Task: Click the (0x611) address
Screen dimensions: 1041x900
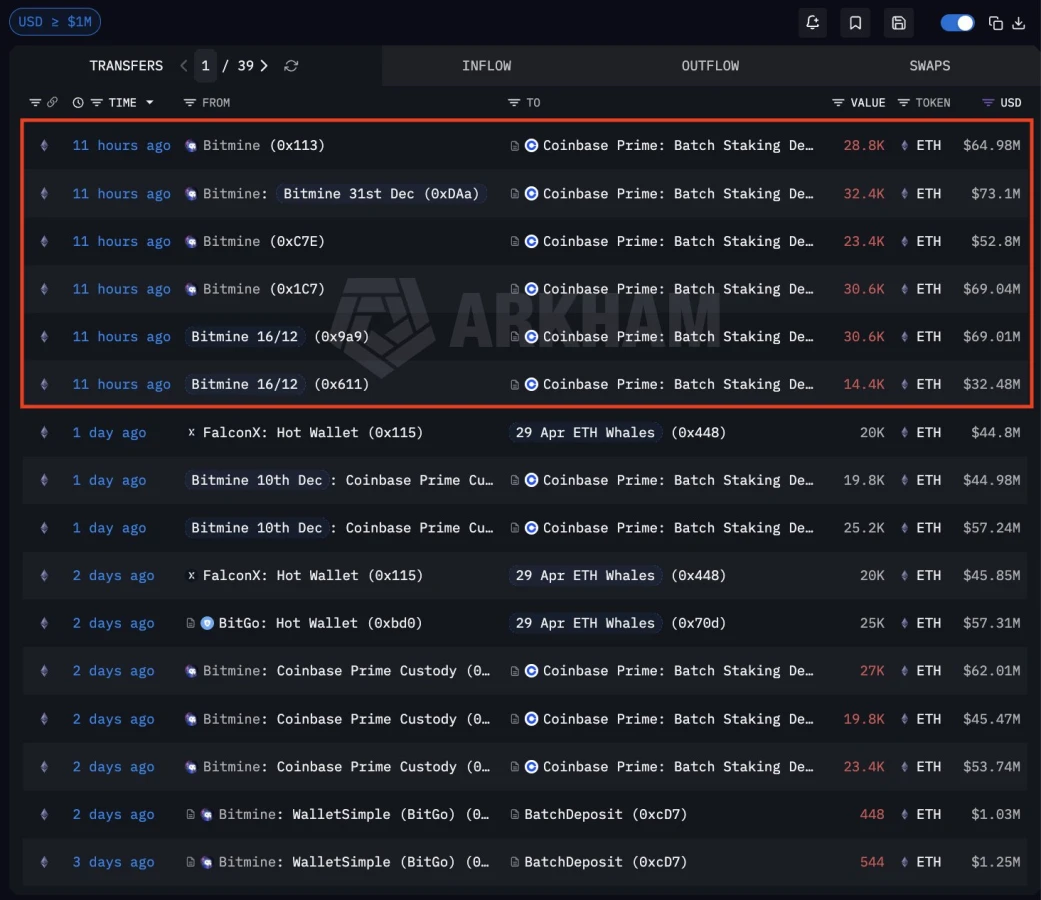Action: pos(341,384)
